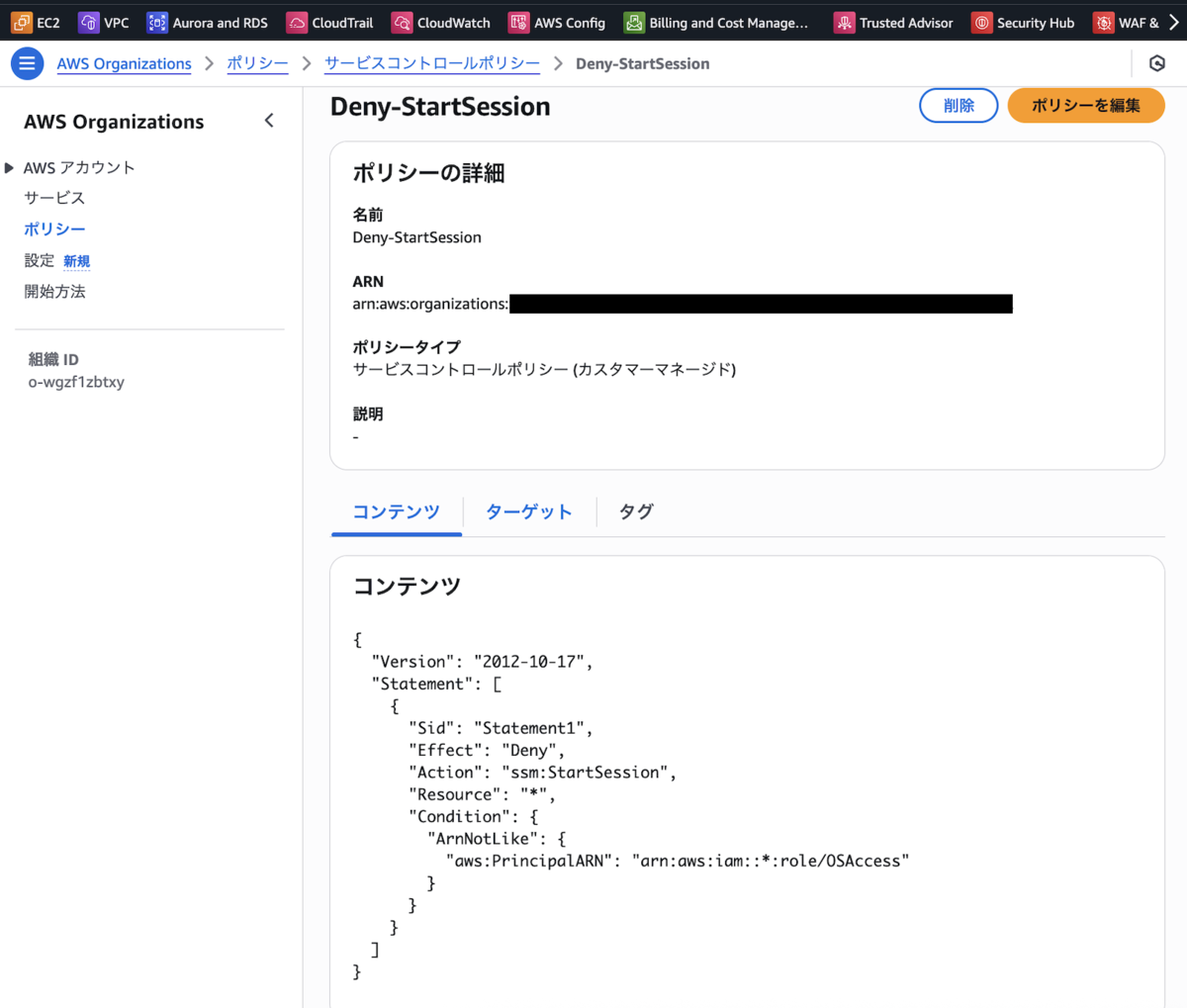Click the EC2 shortcut label
The image size is (1187, 1008).
48,23
